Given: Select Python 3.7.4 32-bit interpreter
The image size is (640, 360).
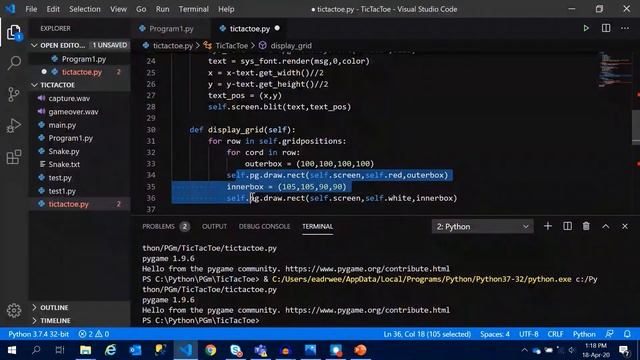Looking at the screenshot, I should 39,334.
